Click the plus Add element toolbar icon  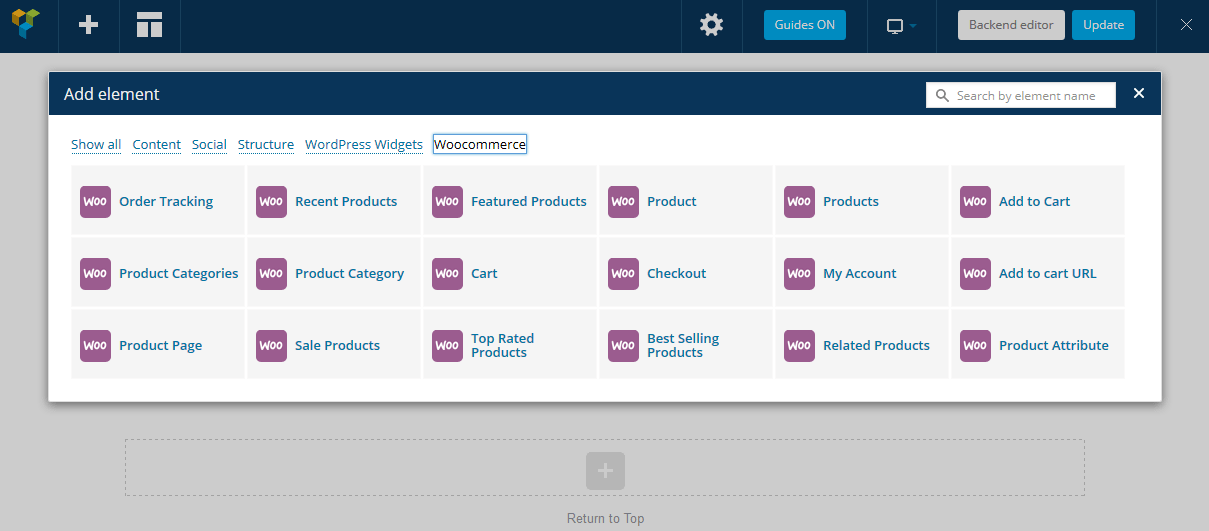(89, 25)
